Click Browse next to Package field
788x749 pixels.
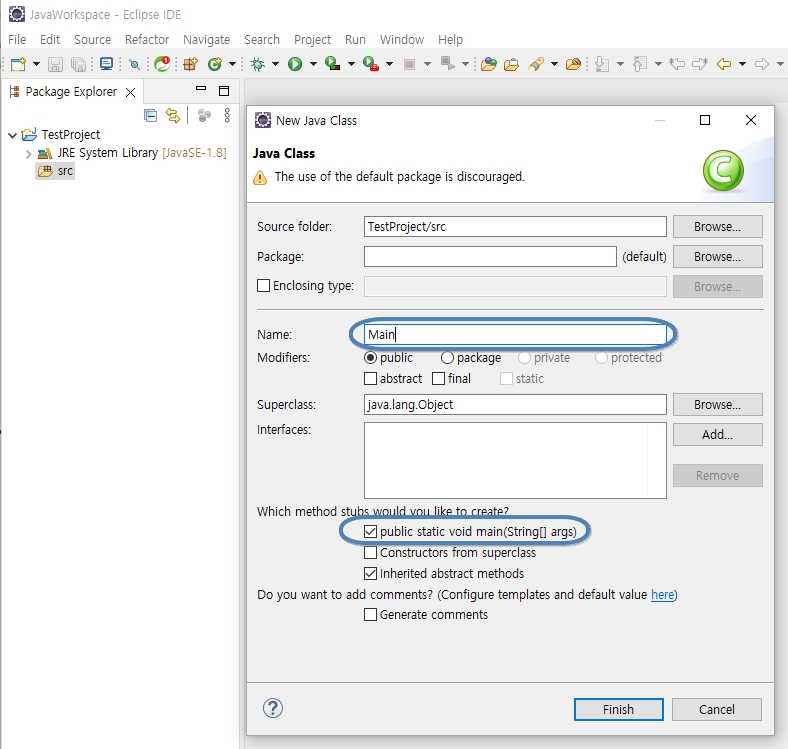(718, 257)
